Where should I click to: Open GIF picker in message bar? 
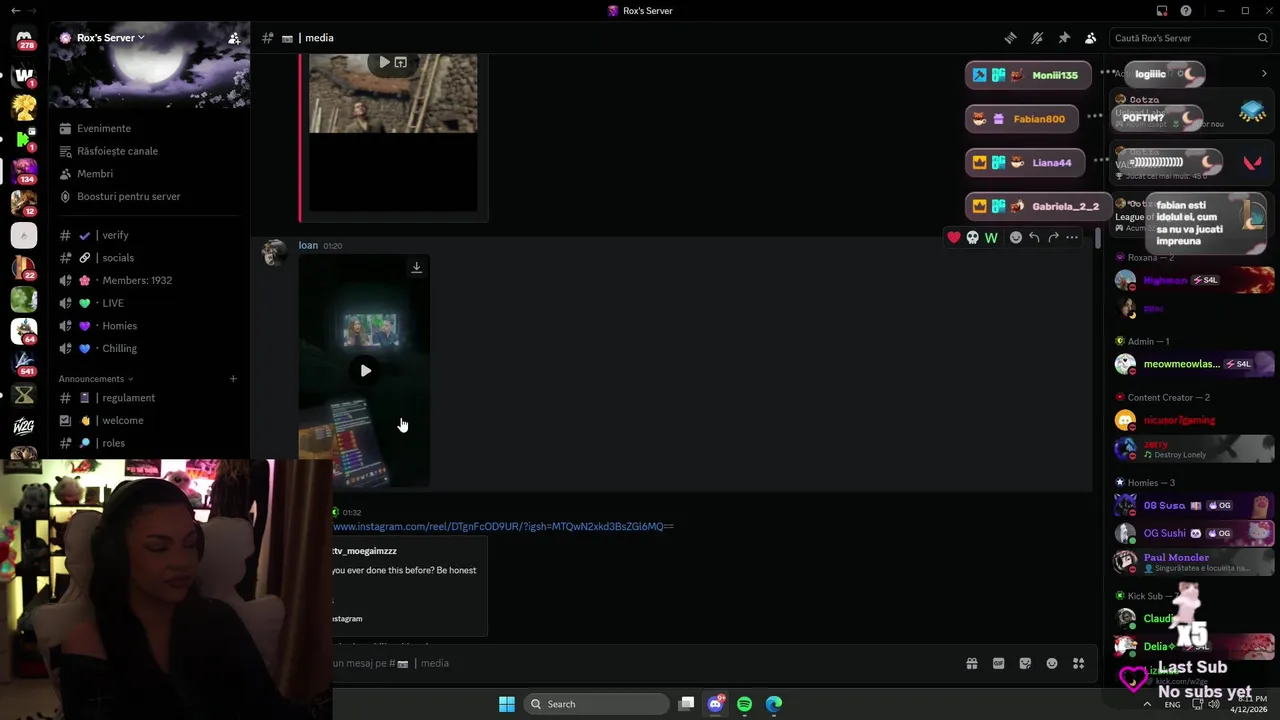tap(998, 663)
